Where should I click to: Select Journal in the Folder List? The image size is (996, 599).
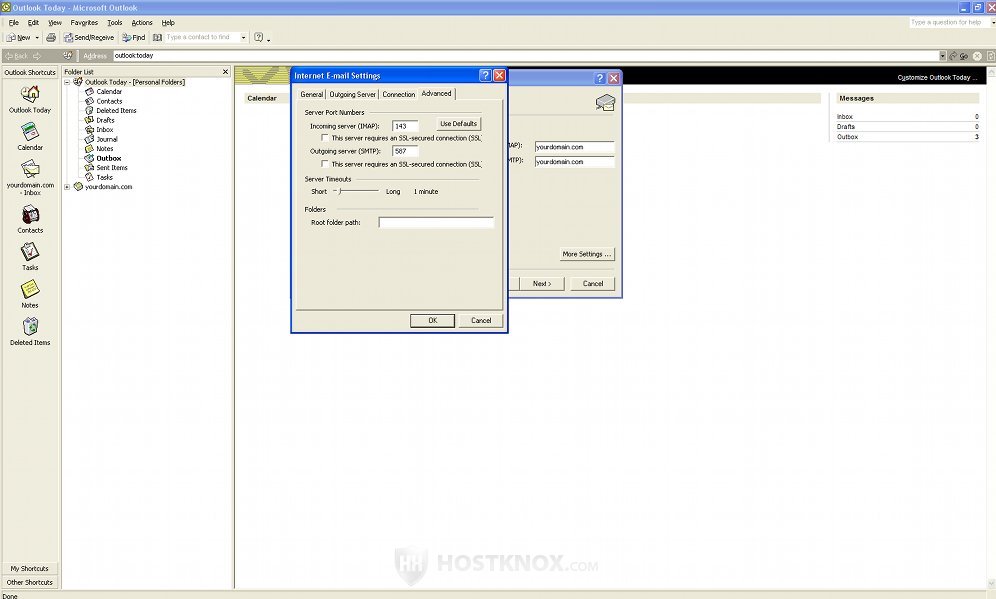pos(107,139)
